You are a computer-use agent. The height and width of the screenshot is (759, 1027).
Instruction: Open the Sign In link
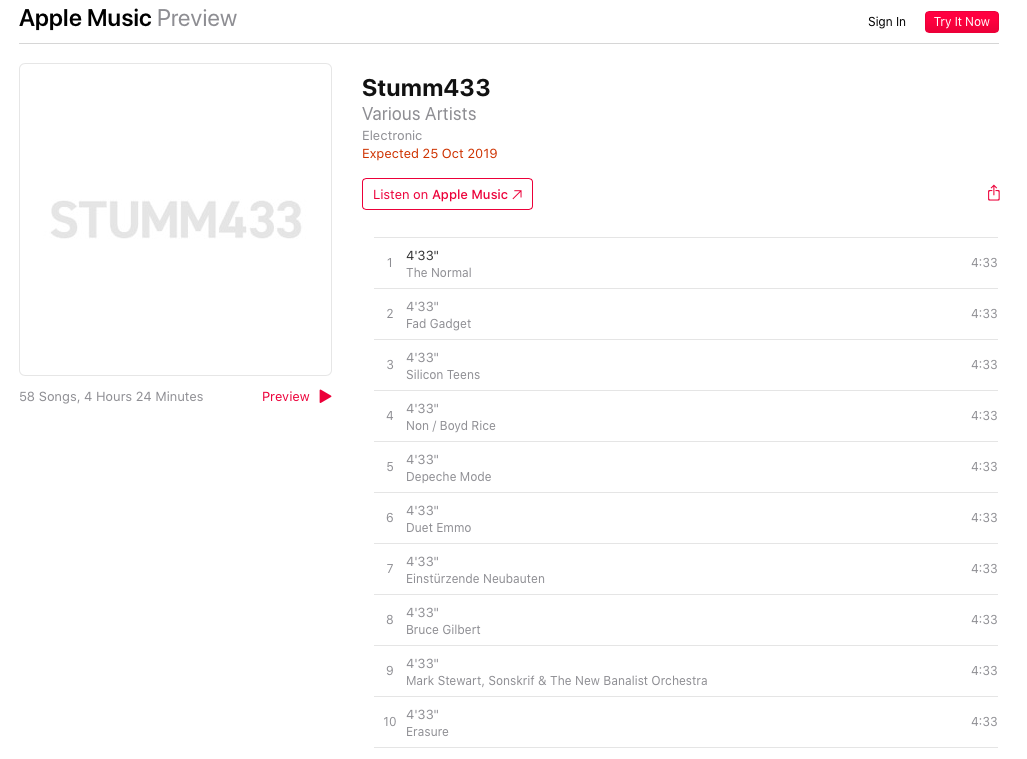[x=886, y=22]
